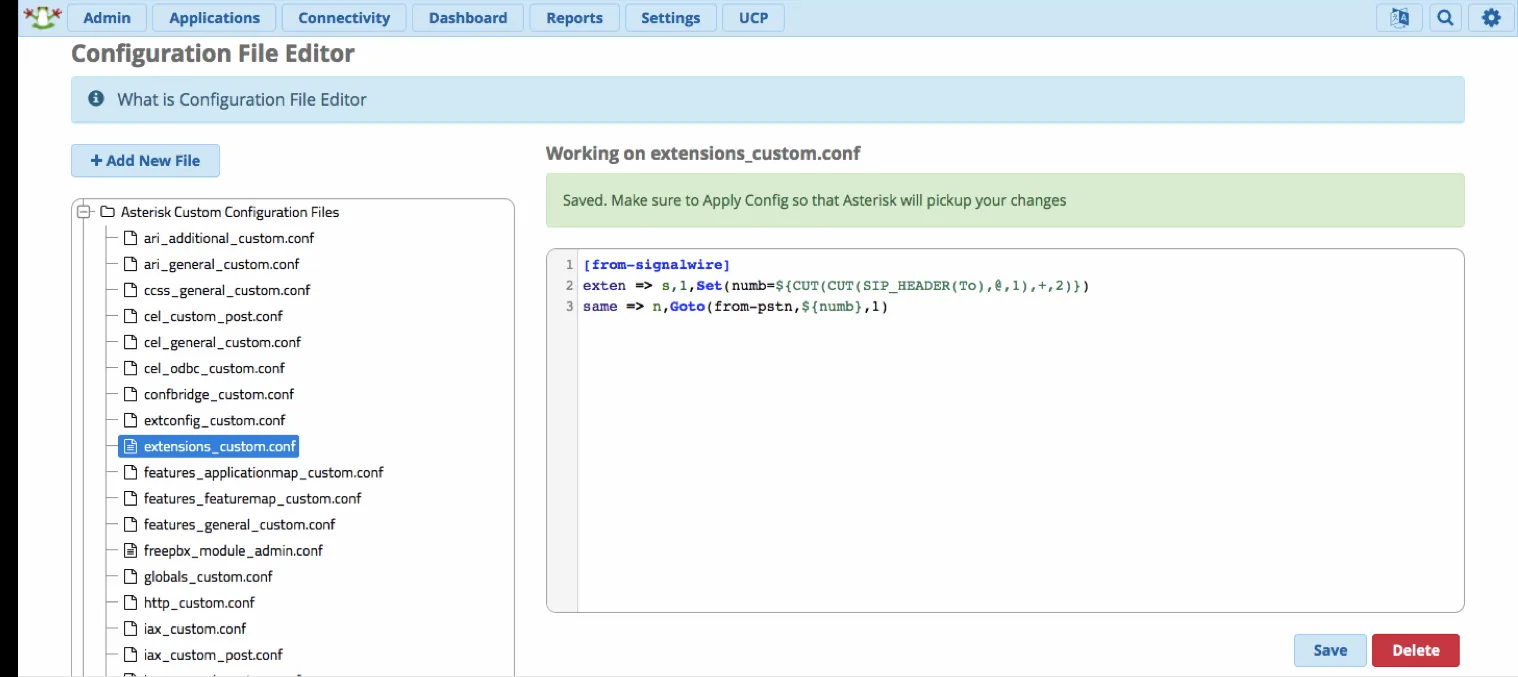Open the Admin menu
Viewport: 1518px width, 677px height.
[107, 17]
